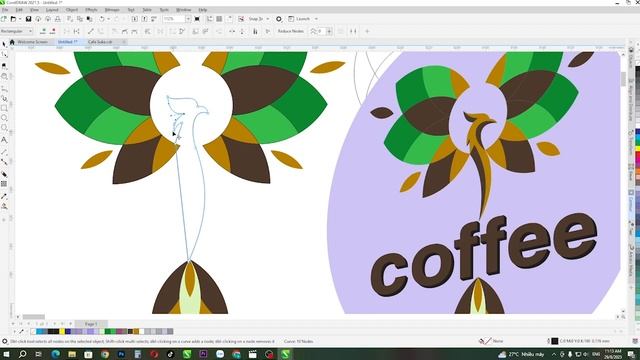This screenshot has height=360, width=640.
Task: Click the Export icon in toolbar
Action: coord(144,19)
